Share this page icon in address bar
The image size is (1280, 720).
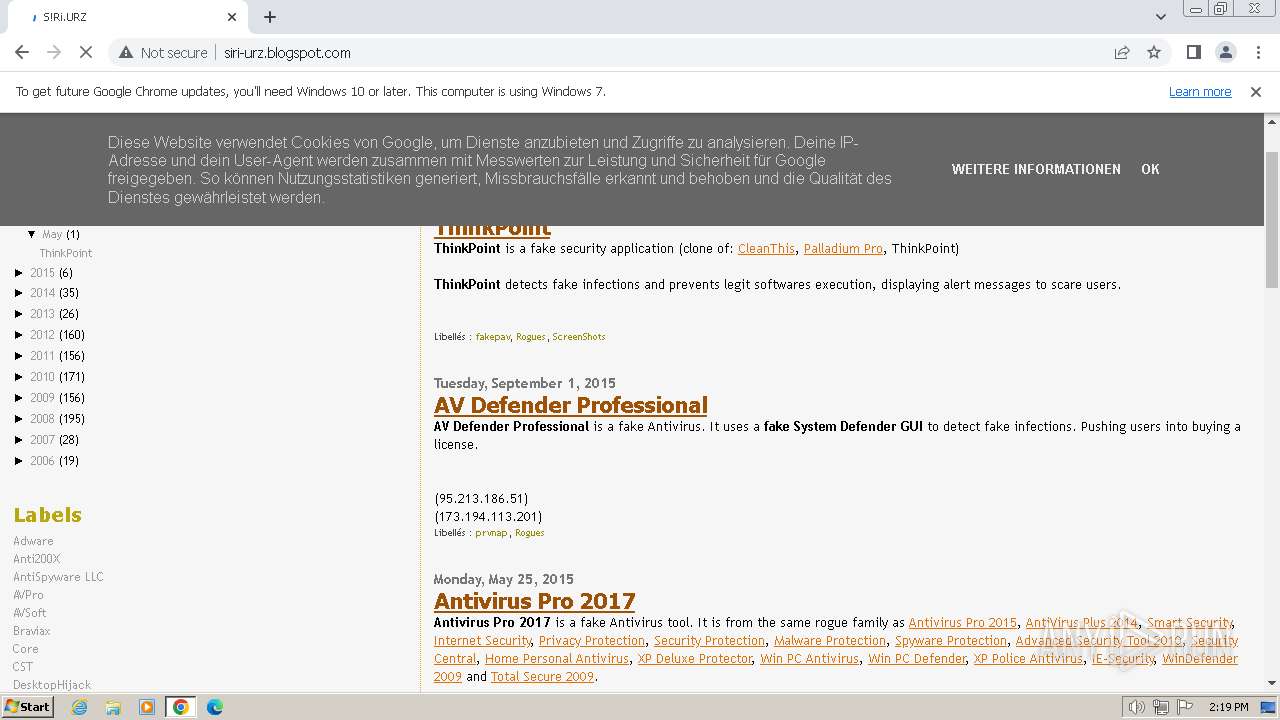coord(1122,53)
